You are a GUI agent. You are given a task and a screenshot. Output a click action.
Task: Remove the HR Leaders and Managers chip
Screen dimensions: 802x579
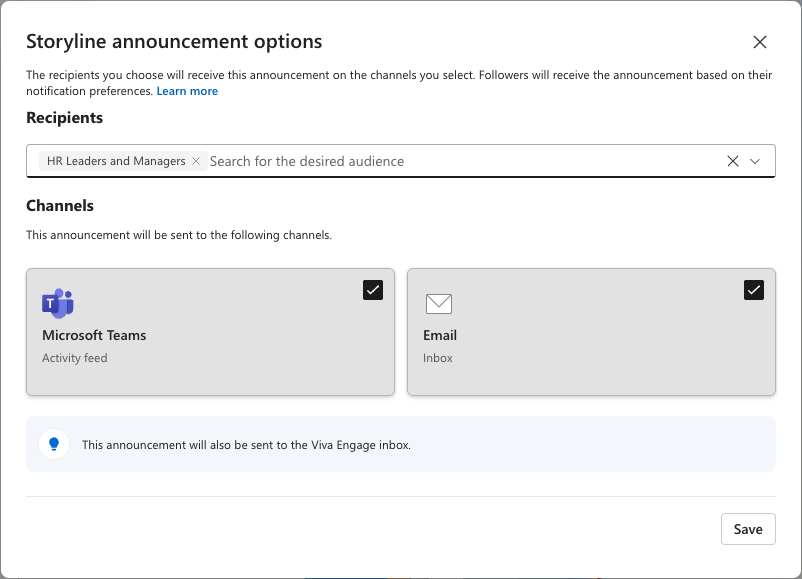click(x=196, y=160)
